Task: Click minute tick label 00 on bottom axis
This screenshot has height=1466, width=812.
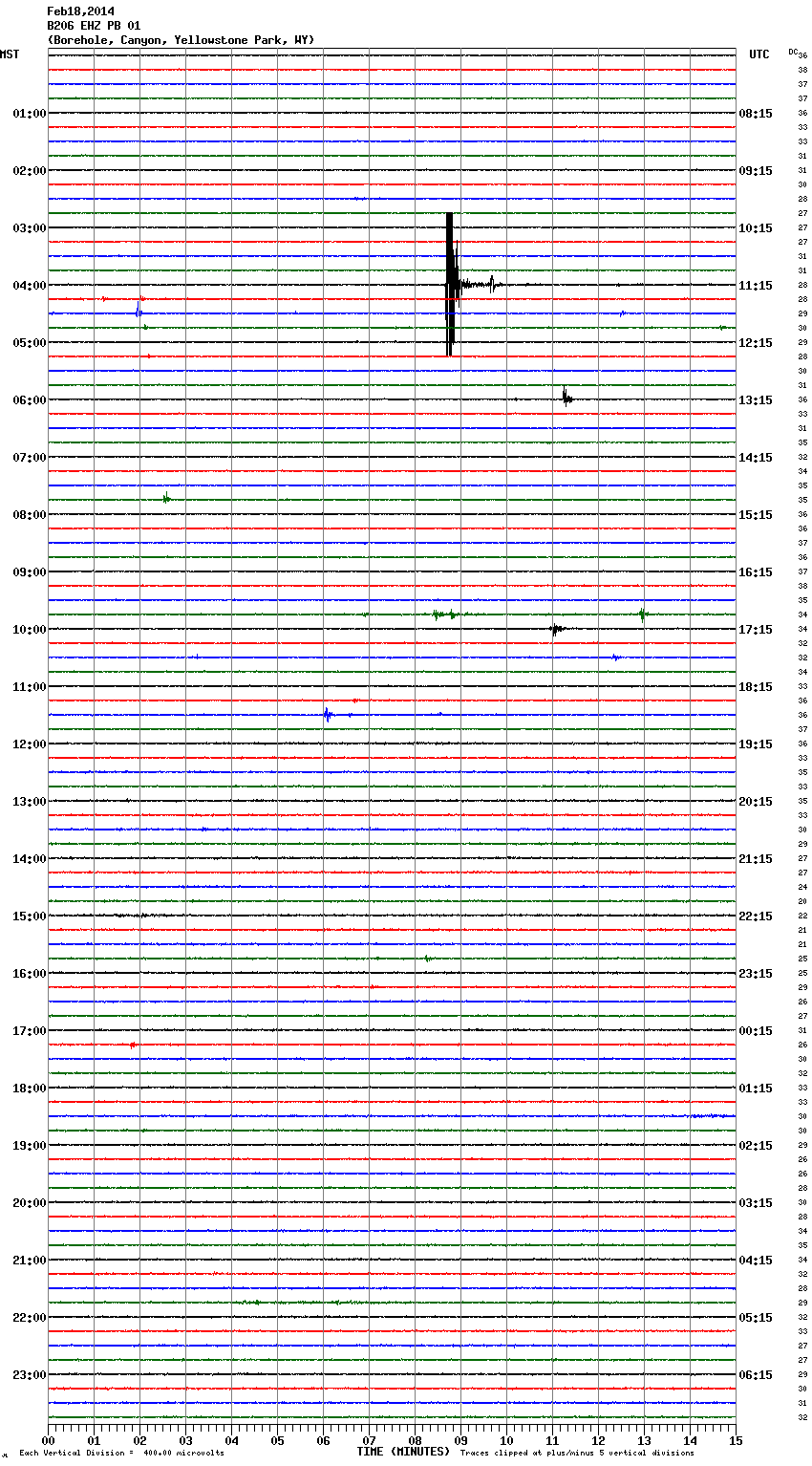Action: (48, 1440)
